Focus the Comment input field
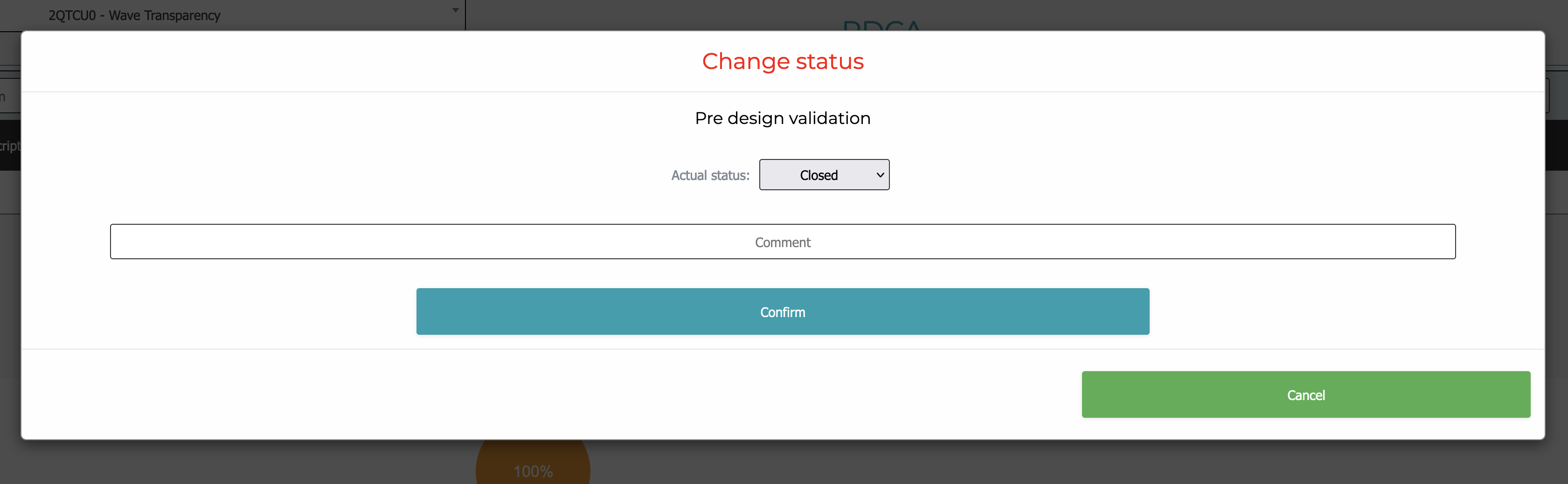1568x484 pixels. 782,242
